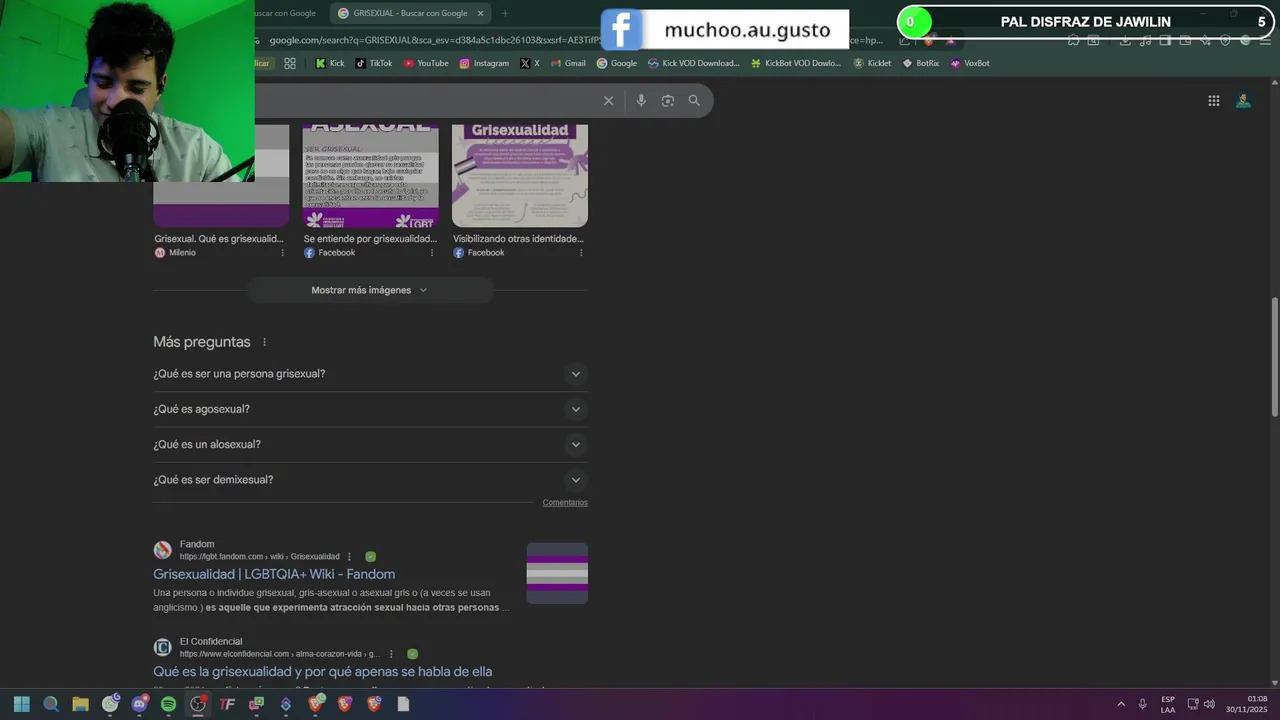Open "Visibilizando otras identidades" image result
The height and width of the screenshot is (720, 1280).
click(x=518, y=239)
